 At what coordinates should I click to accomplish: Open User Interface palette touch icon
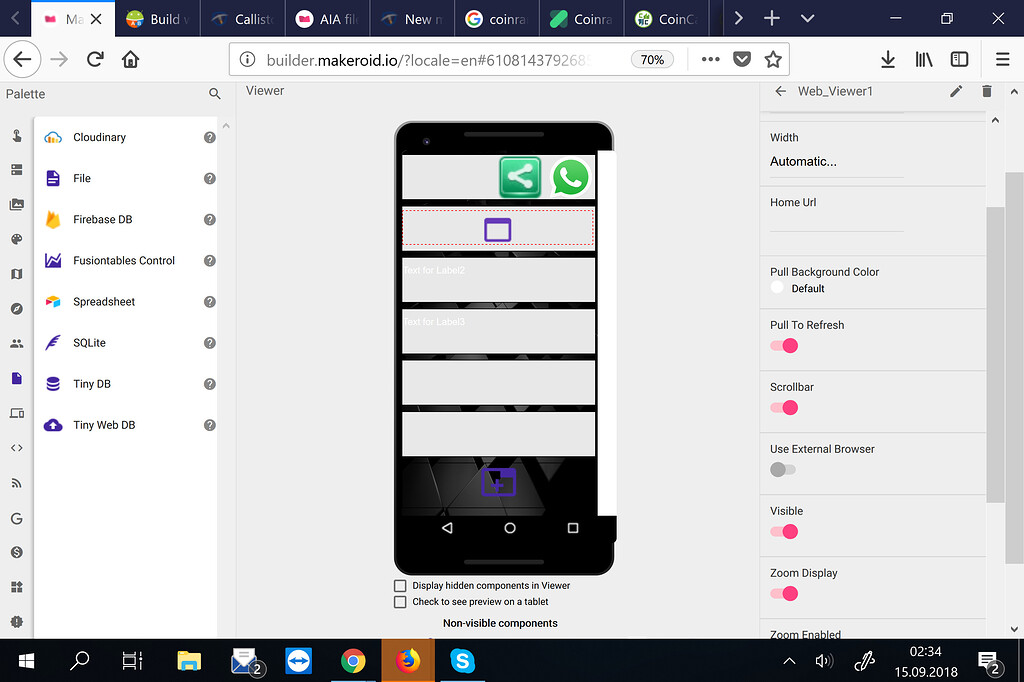[17, 135]
